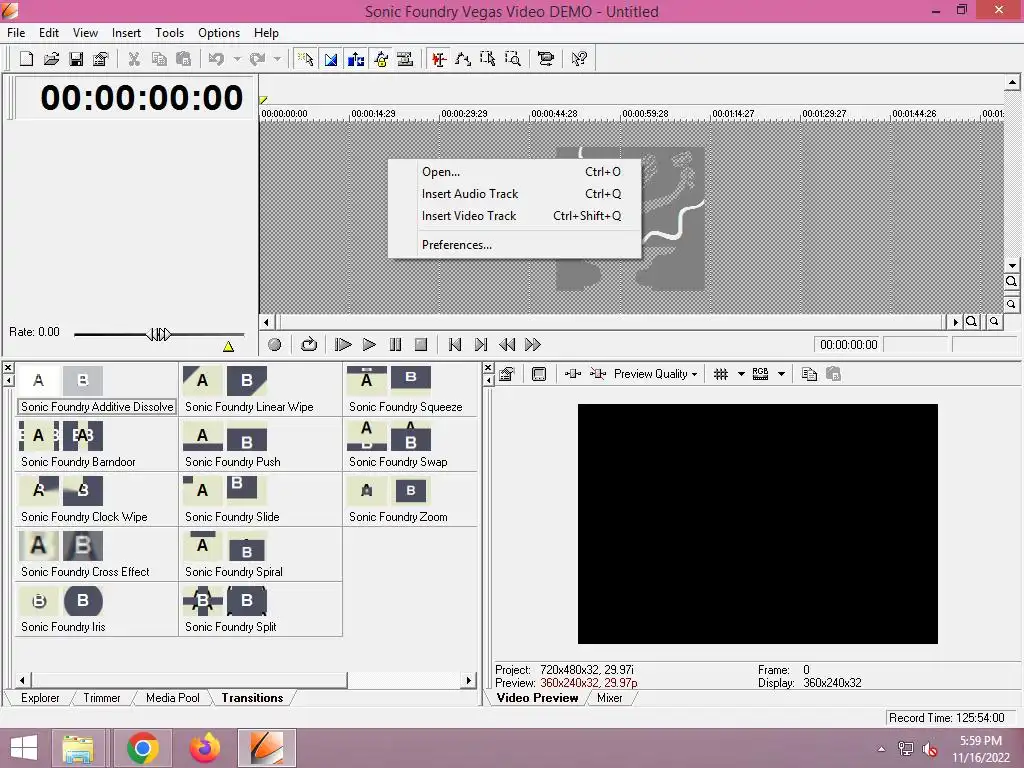Jump to project end button
The width and height of the screenshot is (1024, 768).
click(481, 344)
